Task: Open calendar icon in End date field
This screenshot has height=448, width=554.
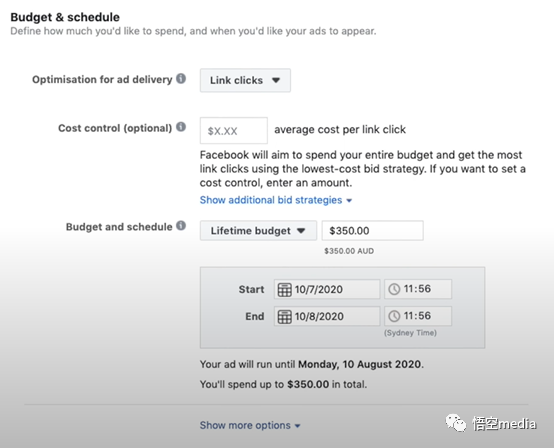Action: [x=284, y=316]
